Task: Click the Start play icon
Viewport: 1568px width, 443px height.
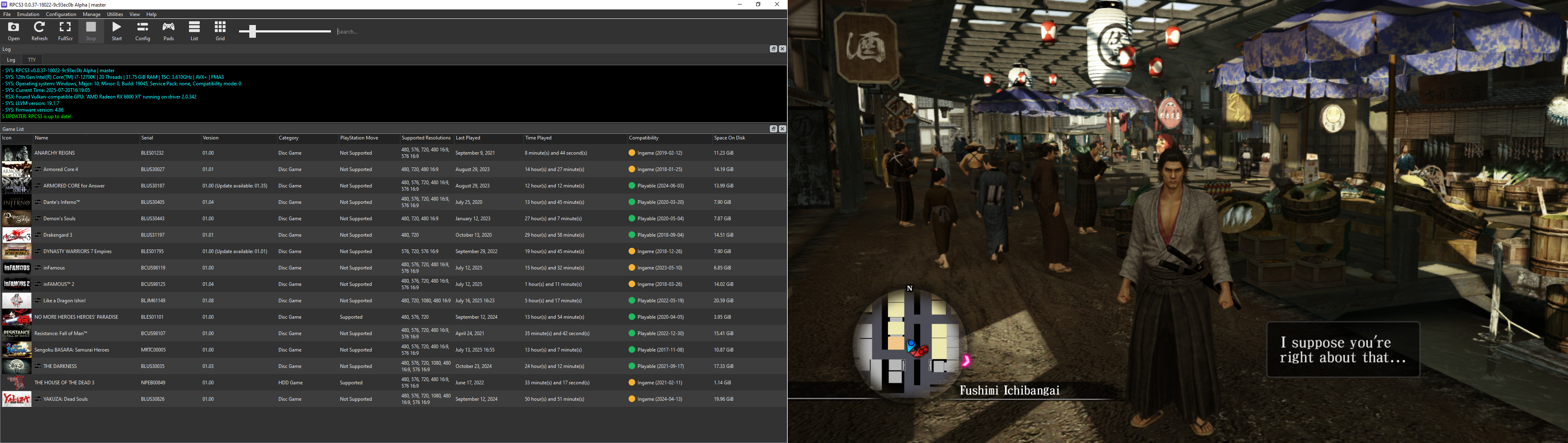Action: pos(117,31)
